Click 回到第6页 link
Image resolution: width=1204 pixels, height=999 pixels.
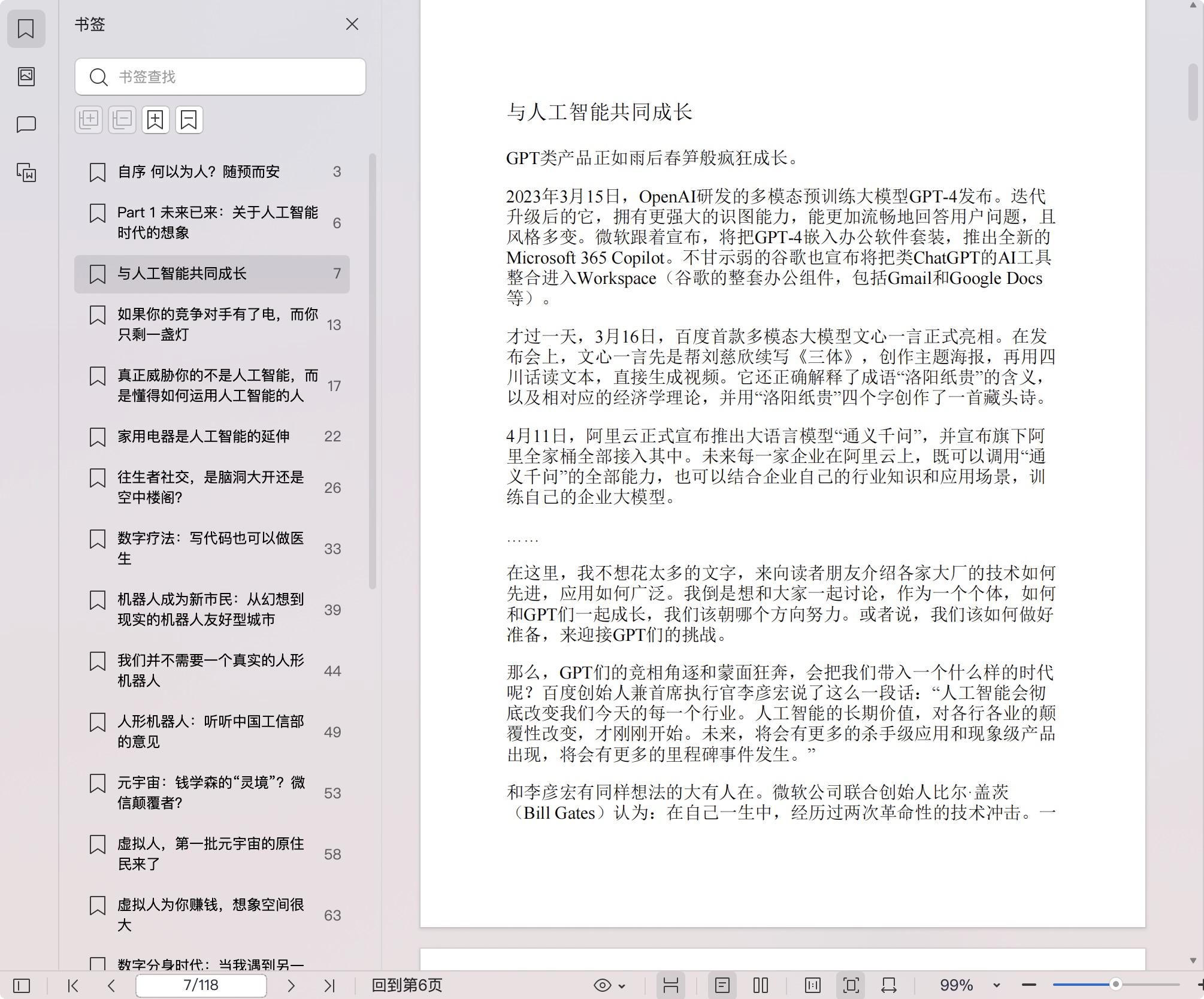point(407,985)
